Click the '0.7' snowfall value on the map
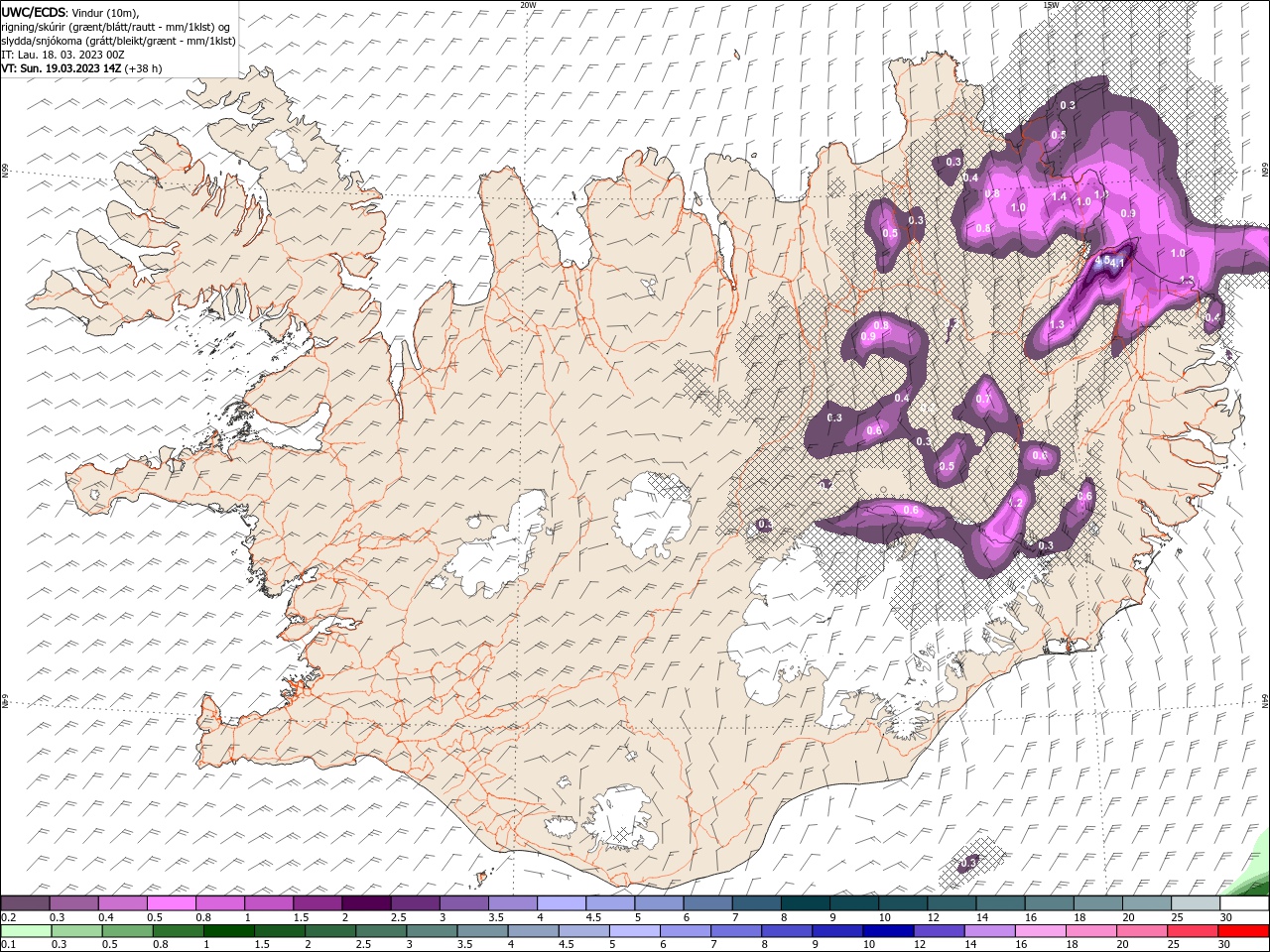This screenshot has width=1270, height=952. [x=983, y=399]
